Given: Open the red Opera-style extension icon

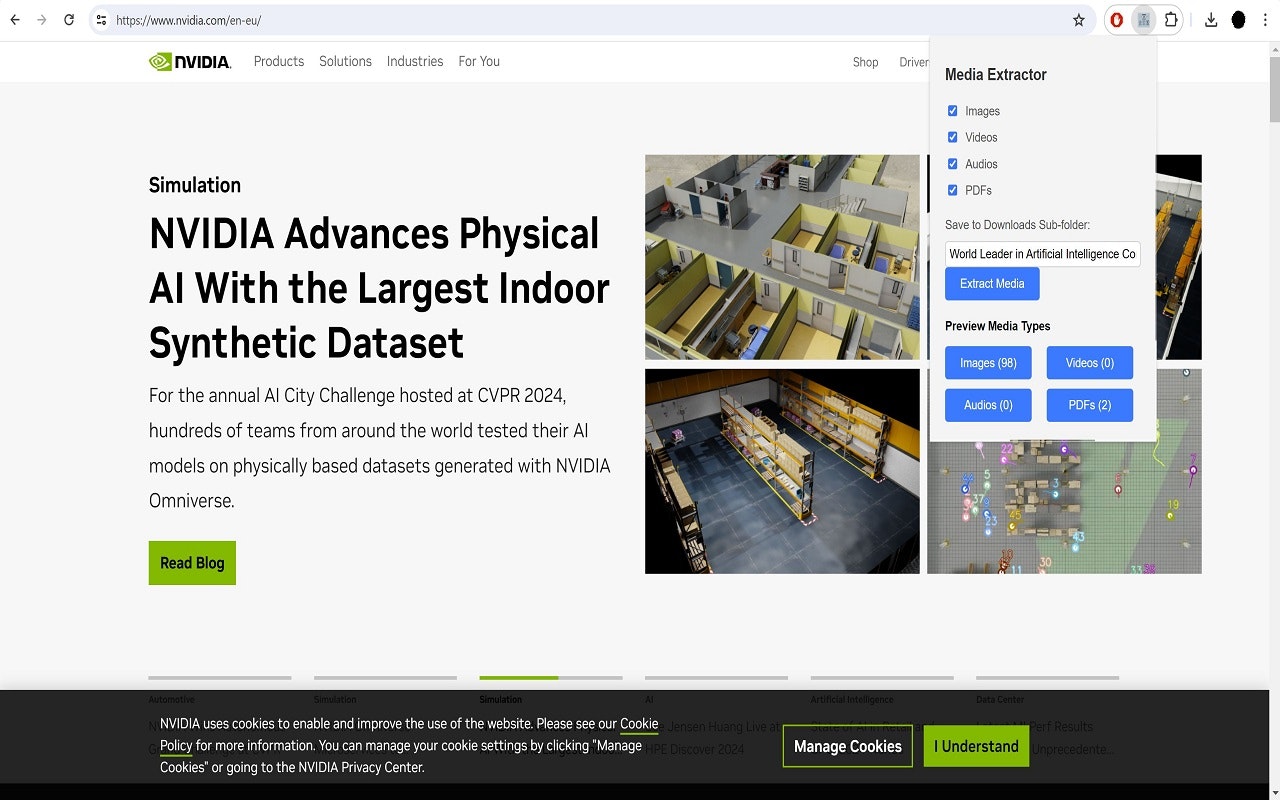Looking at the screenshot, I should tap(1117, 20).
